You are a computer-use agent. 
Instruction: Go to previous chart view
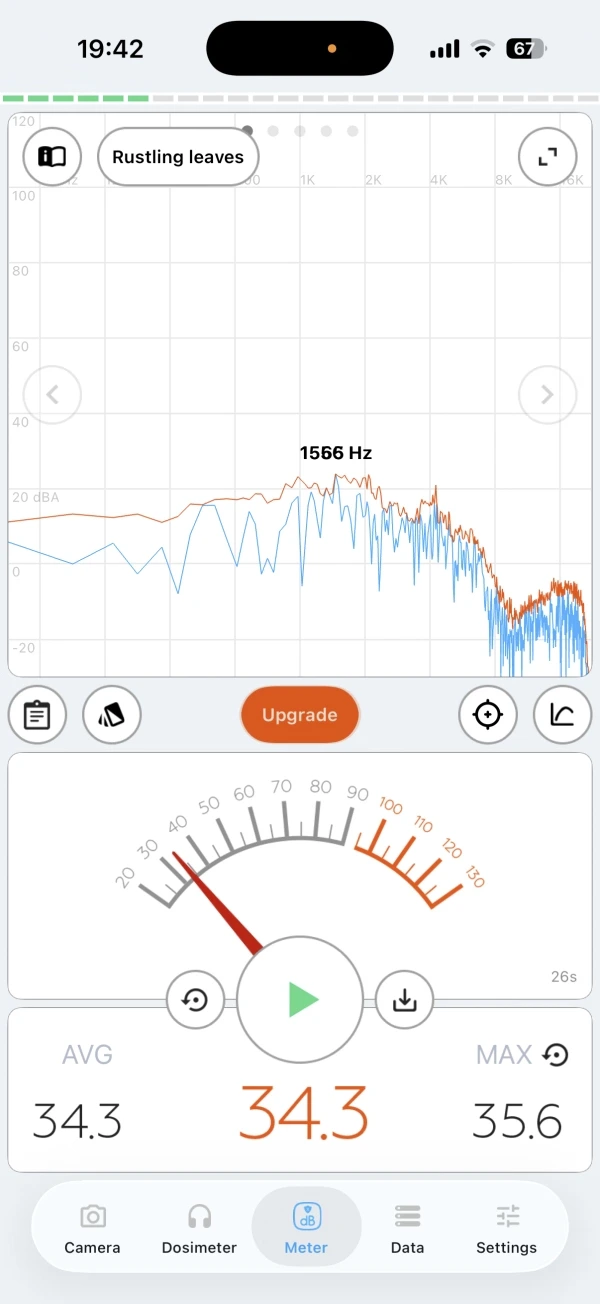click(x=51, y=395)
